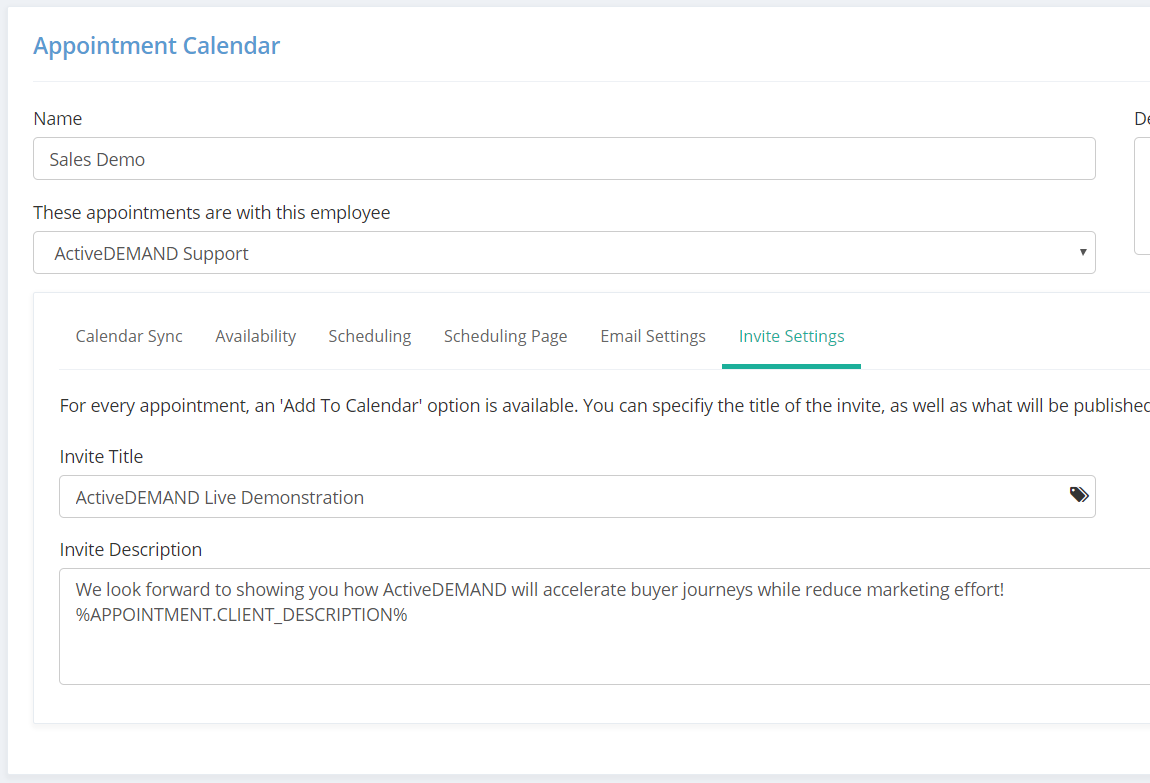Click the 'Invite Title' label
The height and width of the screenshot is (783, 1150).
coord(101,456)
